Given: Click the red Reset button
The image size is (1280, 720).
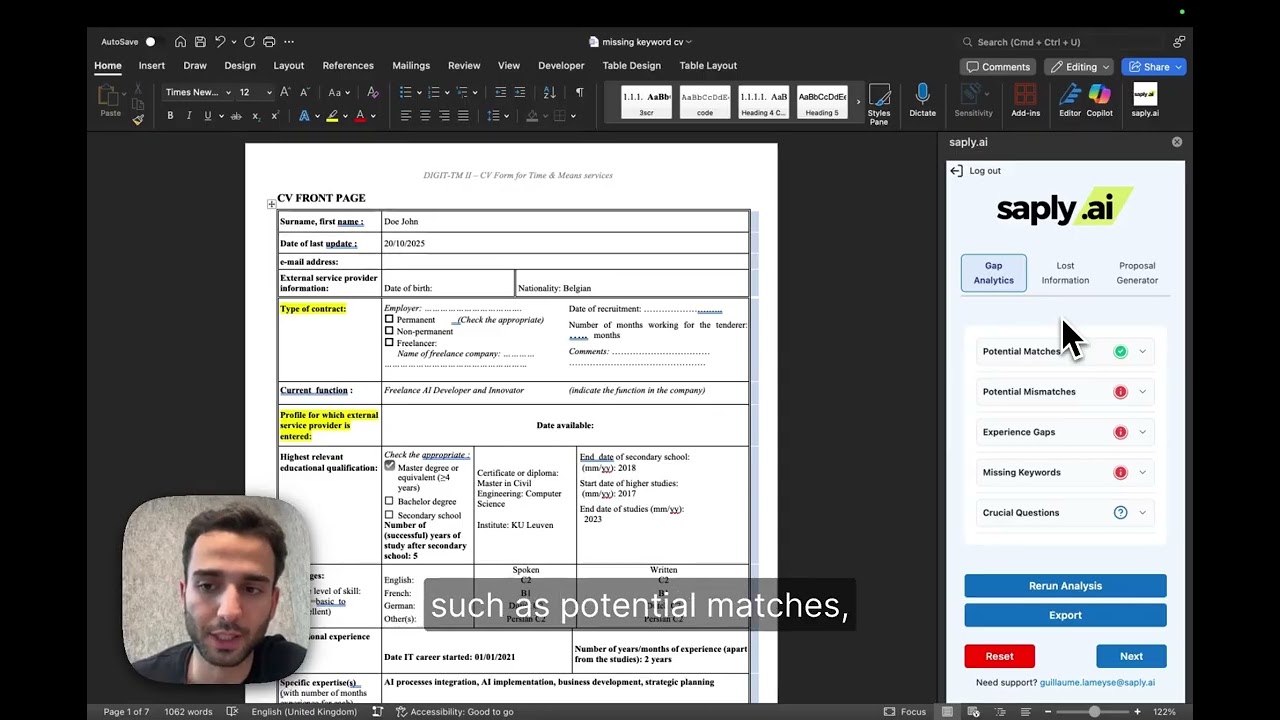Looking at the screenshot, I should [x=999, y=656].
